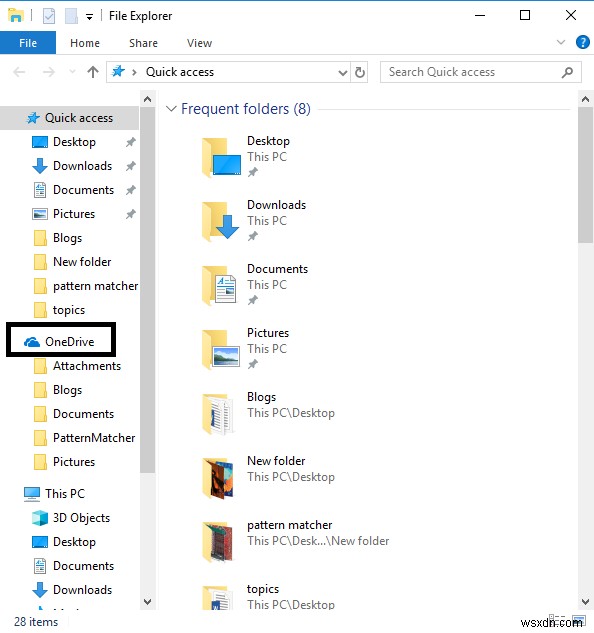Expand the ribbon using the chevron
The image size is (594, 633).
coord(560,42)
